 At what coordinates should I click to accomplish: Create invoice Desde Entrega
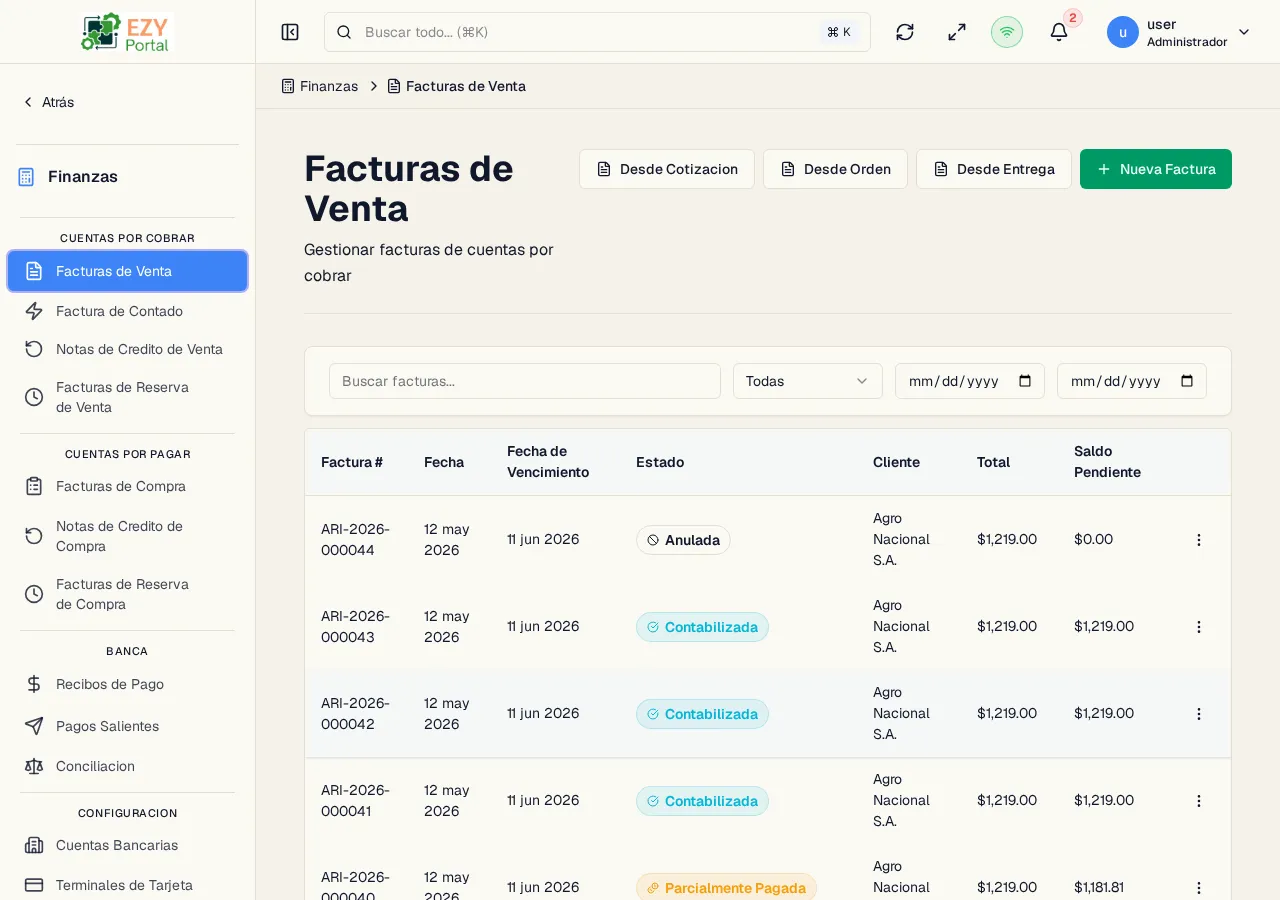click(x=994, y=169)
